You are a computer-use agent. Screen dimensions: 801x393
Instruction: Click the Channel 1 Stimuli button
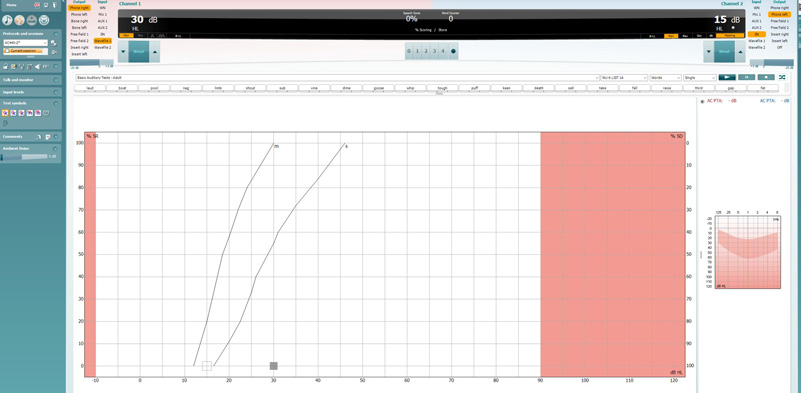[139, 52]
